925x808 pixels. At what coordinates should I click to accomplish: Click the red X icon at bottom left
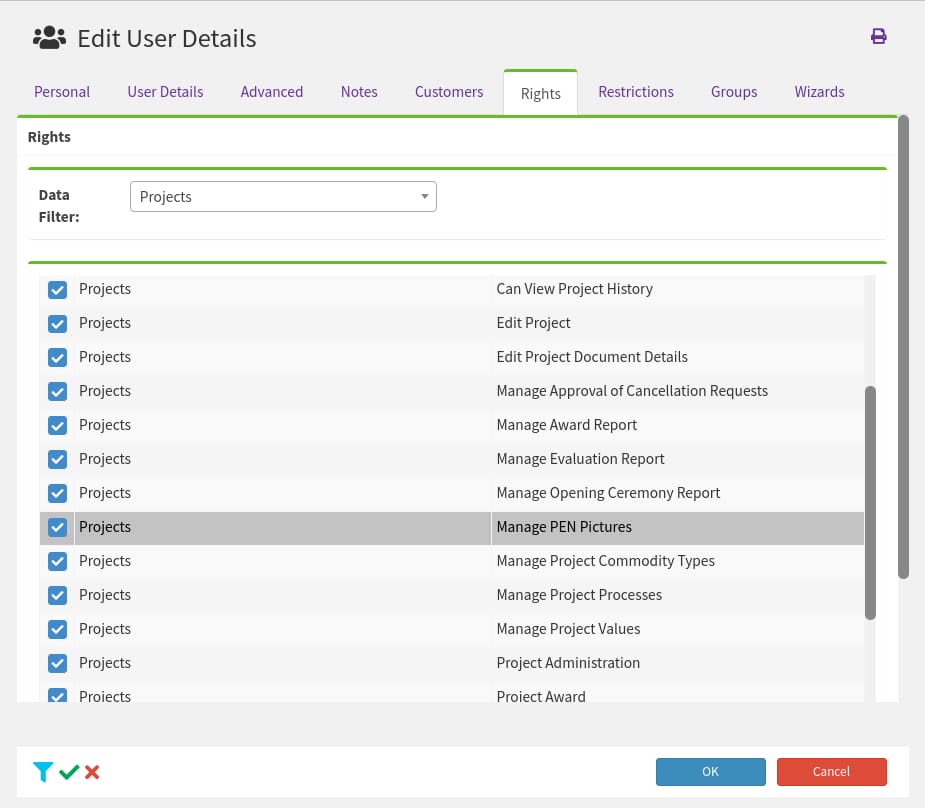coord(91,771)
